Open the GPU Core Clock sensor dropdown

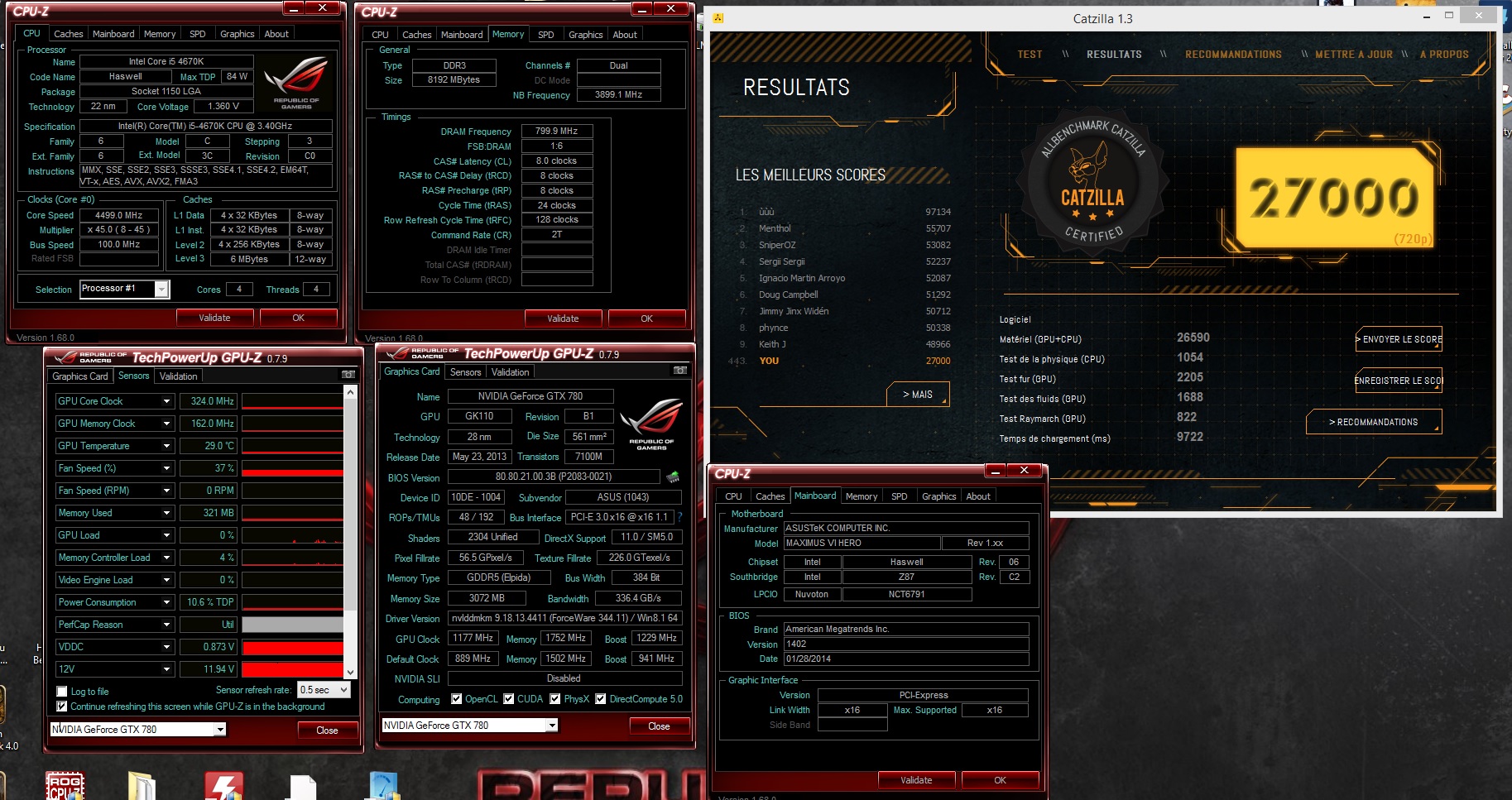[166, 401]
